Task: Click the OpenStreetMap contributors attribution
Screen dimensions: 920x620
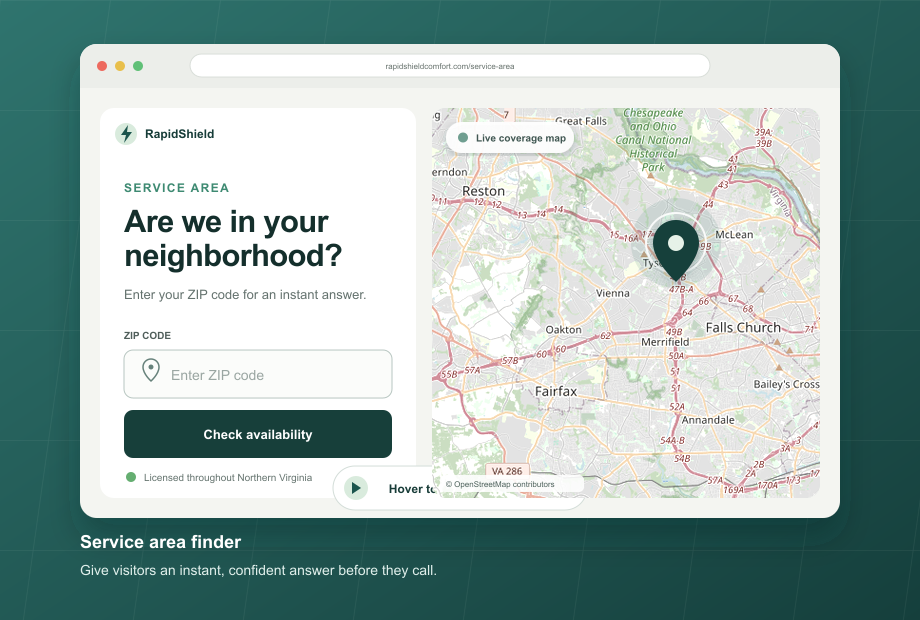Action: 500,485
